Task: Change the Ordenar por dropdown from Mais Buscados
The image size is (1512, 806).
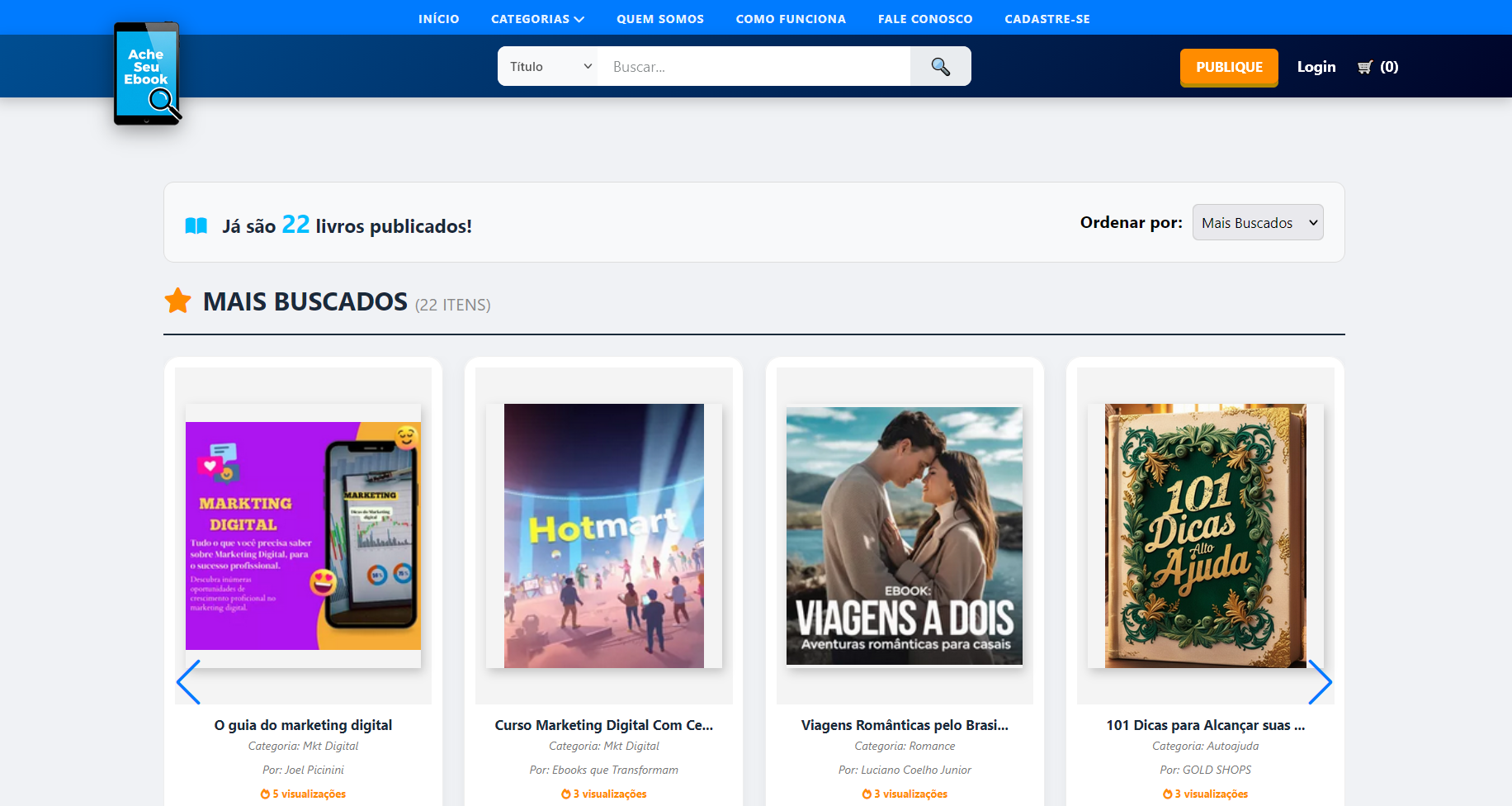Action: (x=1257, y=222)
